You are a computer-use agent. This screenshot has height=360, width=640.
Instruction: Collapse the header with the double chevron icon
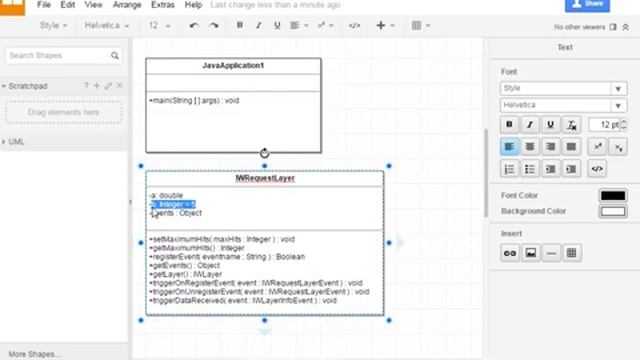point(625,27)
